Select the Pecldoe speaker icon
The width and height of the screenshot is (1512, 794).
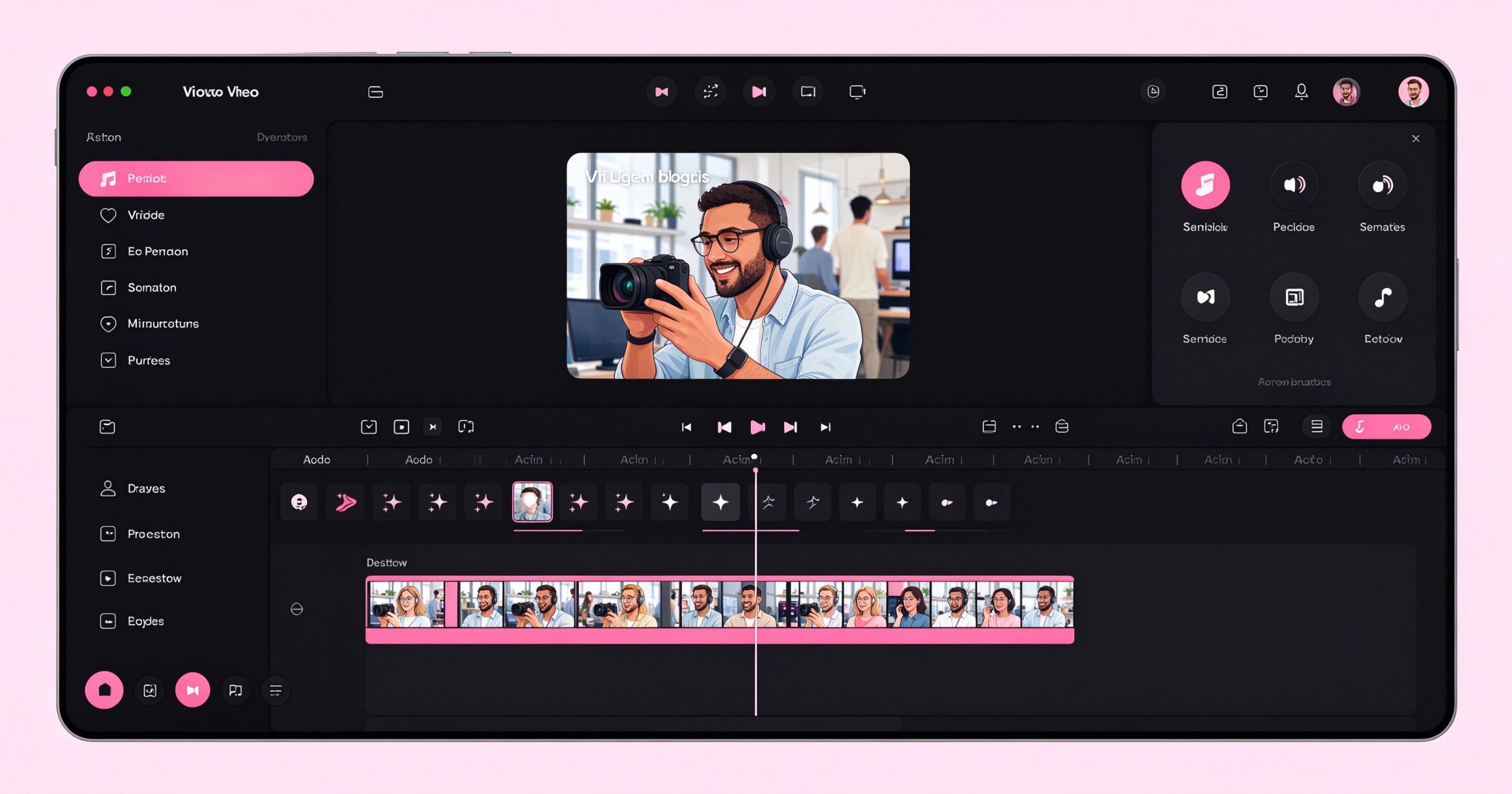coord(1293,185)
